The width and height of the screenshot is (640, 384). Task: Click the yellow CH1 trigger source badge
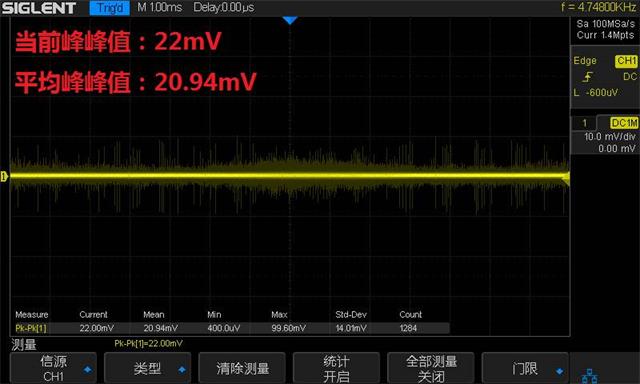(626, 61)
